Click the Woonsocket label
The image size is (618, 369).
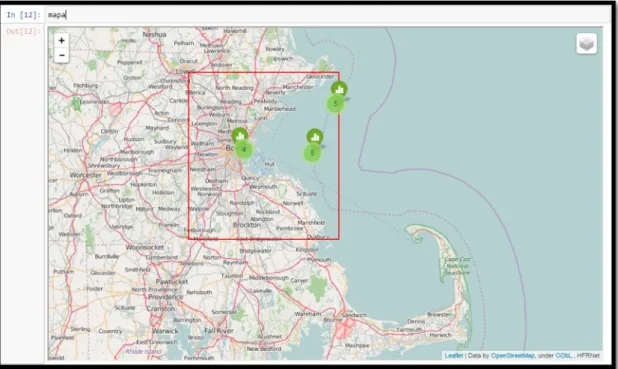145,247
